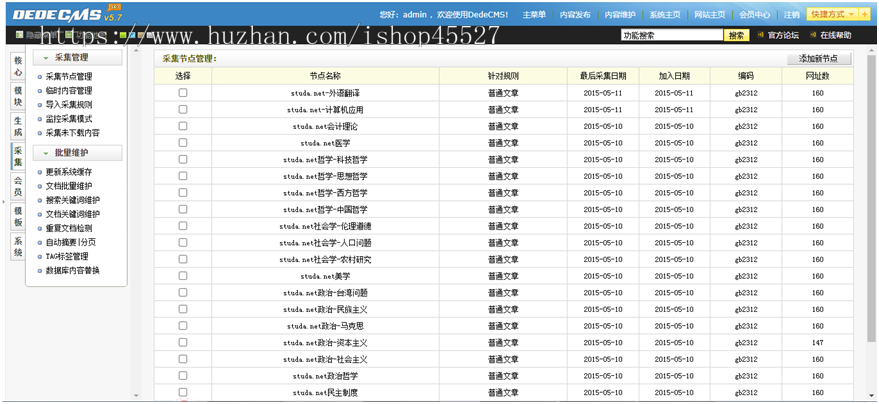Choose the green skin color swatch

(123, 35)
